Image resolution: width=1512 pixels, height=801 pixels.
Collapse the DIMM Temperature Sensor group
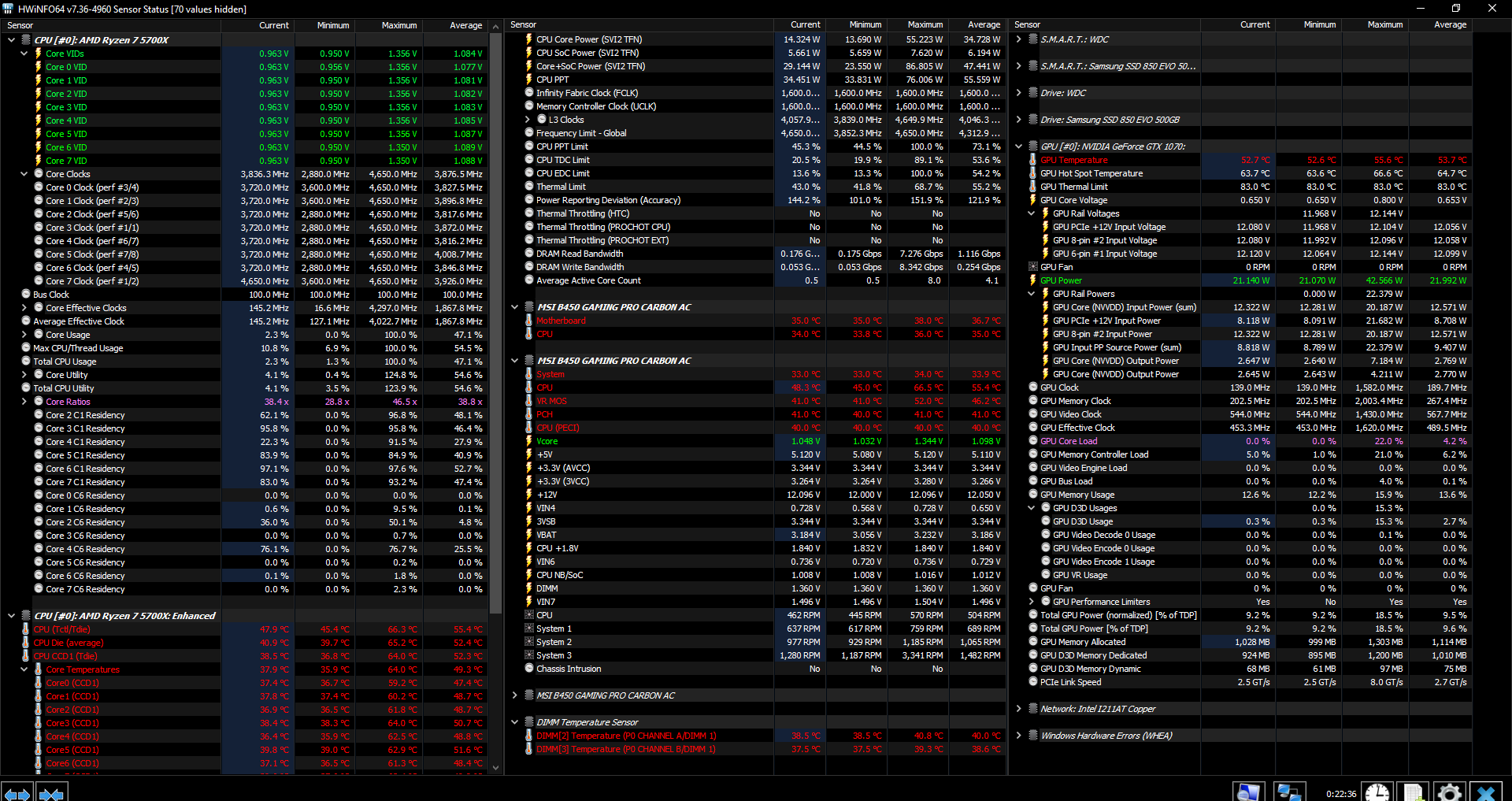(515, 722)
